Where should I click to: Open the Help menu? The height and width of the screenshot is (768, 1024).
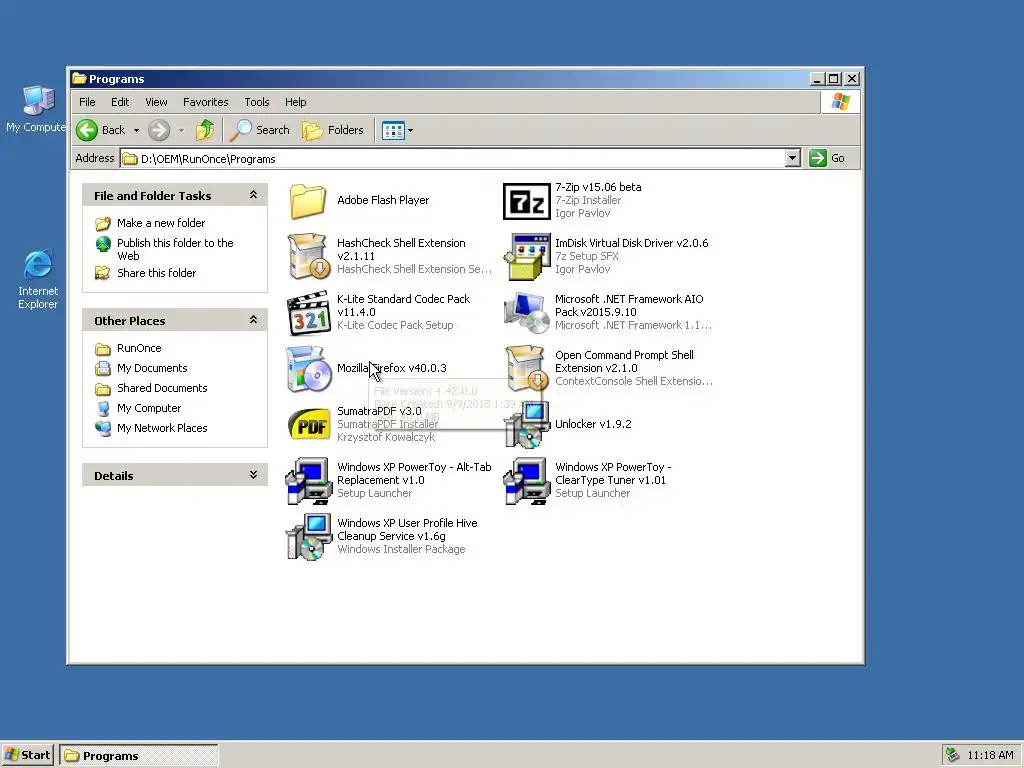click(x=295, y=102)
